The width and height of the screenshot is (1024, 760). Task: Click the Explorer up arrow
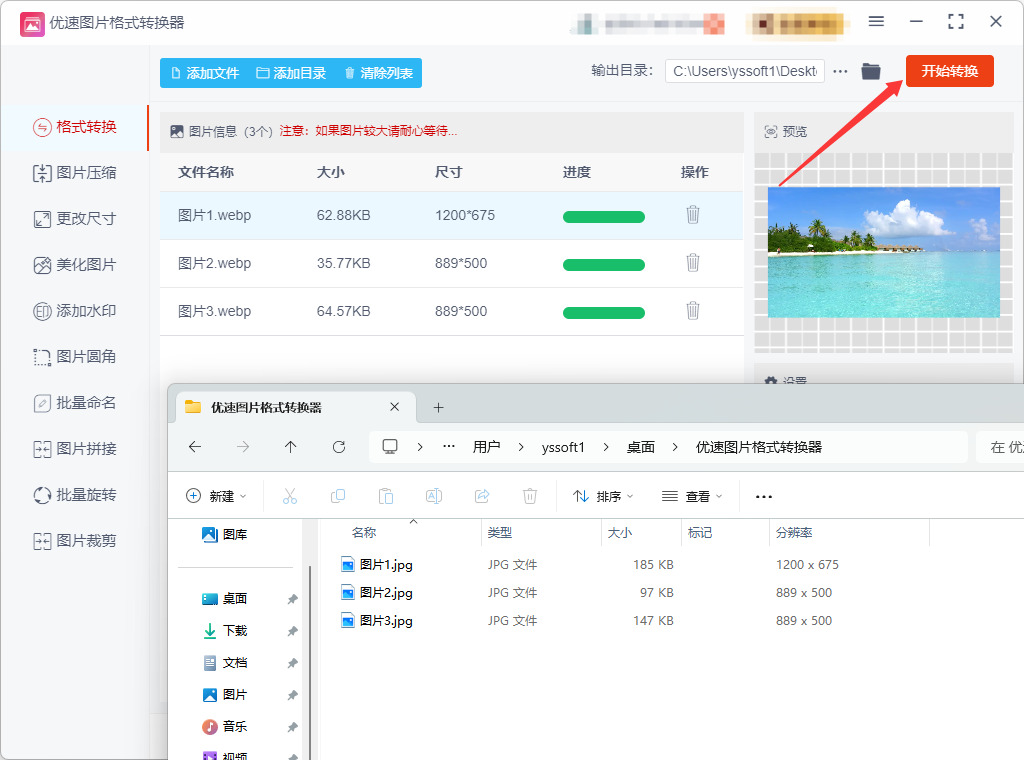click(x=291, y=447)
